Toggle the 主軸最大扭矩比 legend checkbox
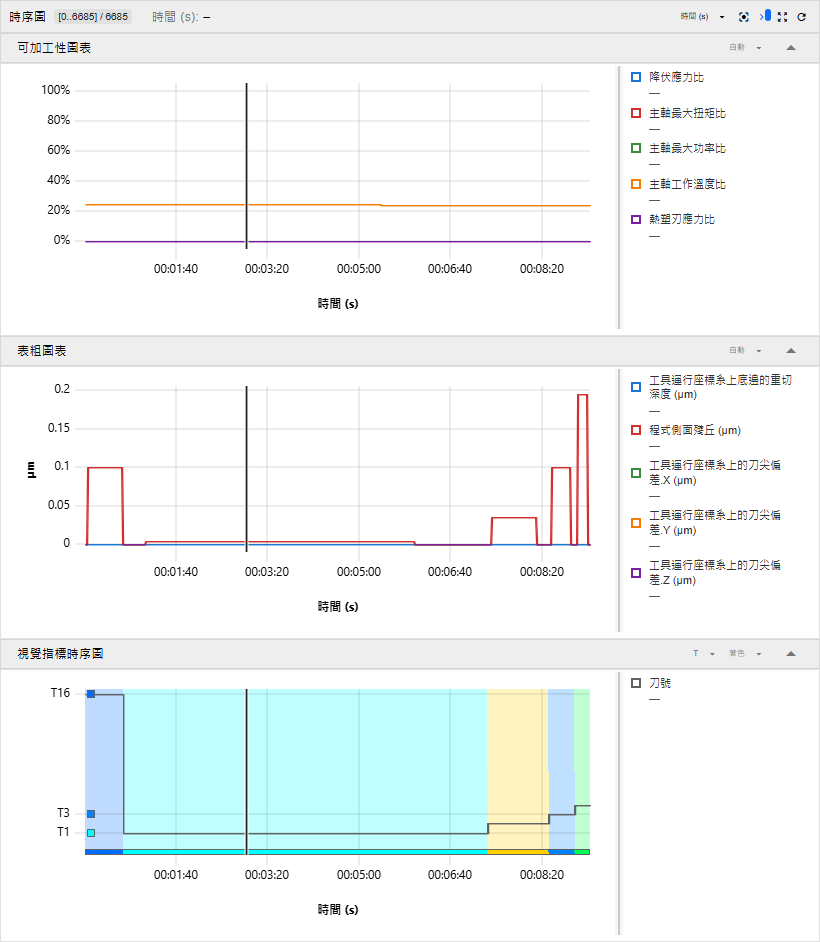Image resolution: width=820 pixels, height=942 pixels. [636, 113]
